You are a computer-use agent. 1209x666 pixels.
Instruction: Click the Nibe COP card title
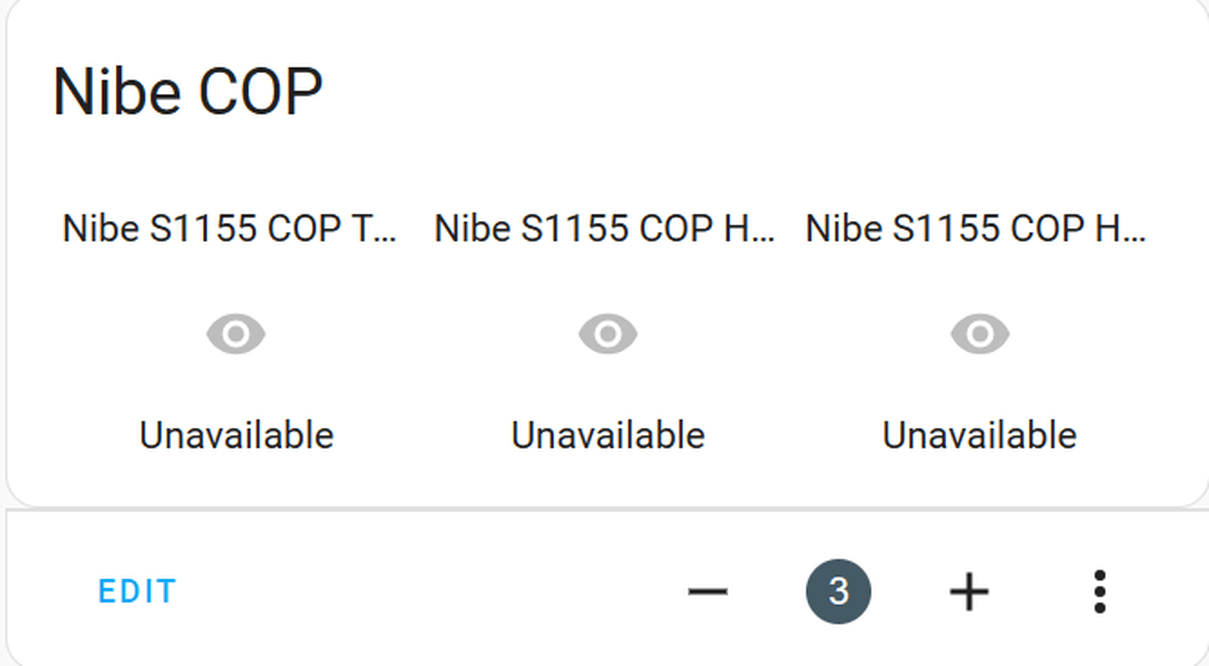(x=188, y=92)
